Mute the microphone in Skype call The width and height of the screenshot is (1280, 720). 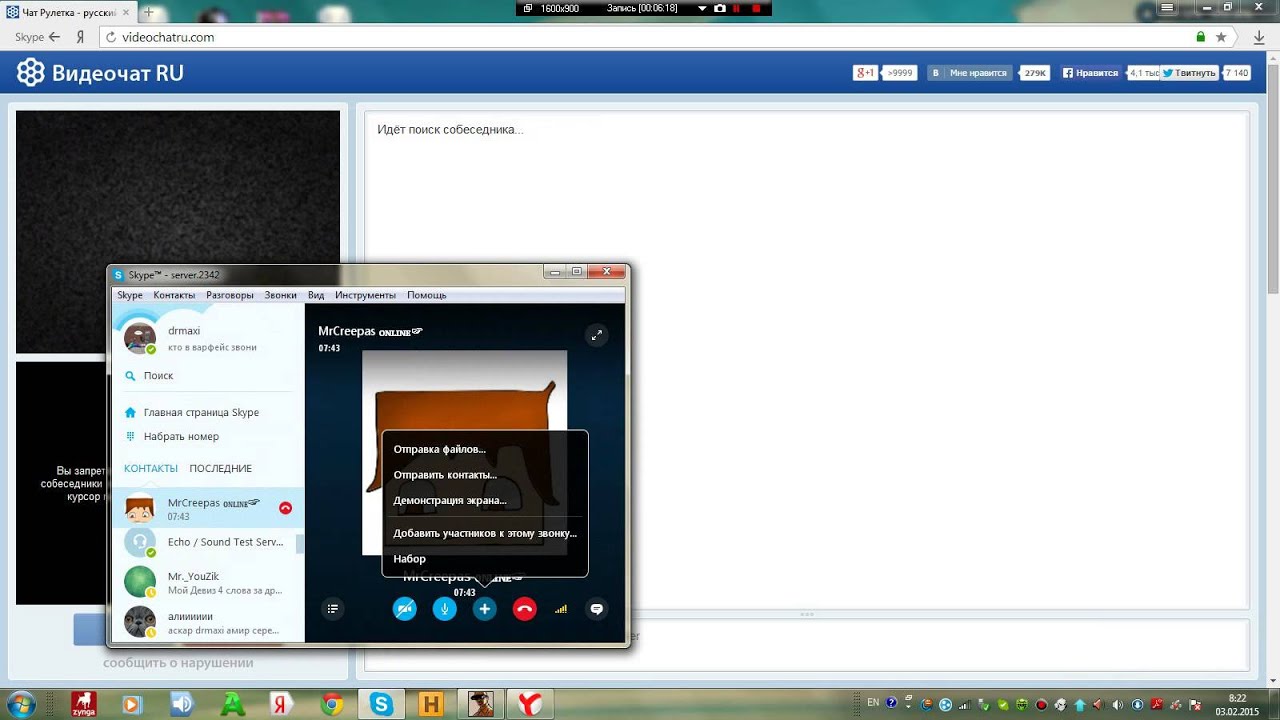[445, 608]
